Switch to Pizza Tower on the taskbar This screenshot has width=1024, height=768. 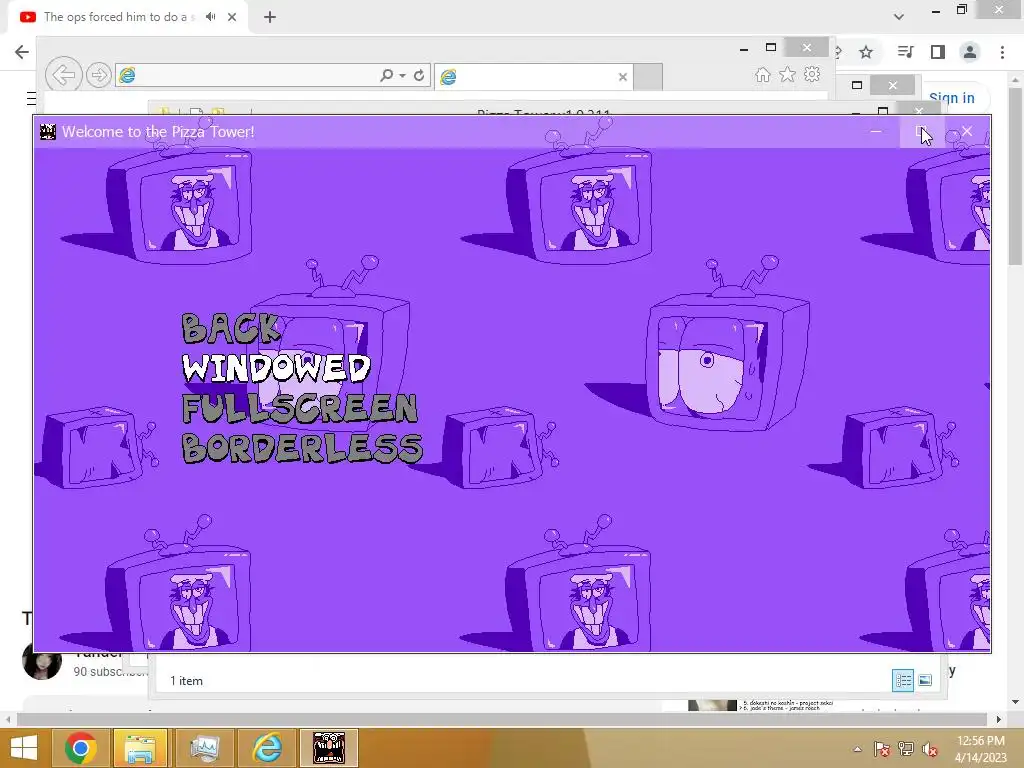(329, 748)
